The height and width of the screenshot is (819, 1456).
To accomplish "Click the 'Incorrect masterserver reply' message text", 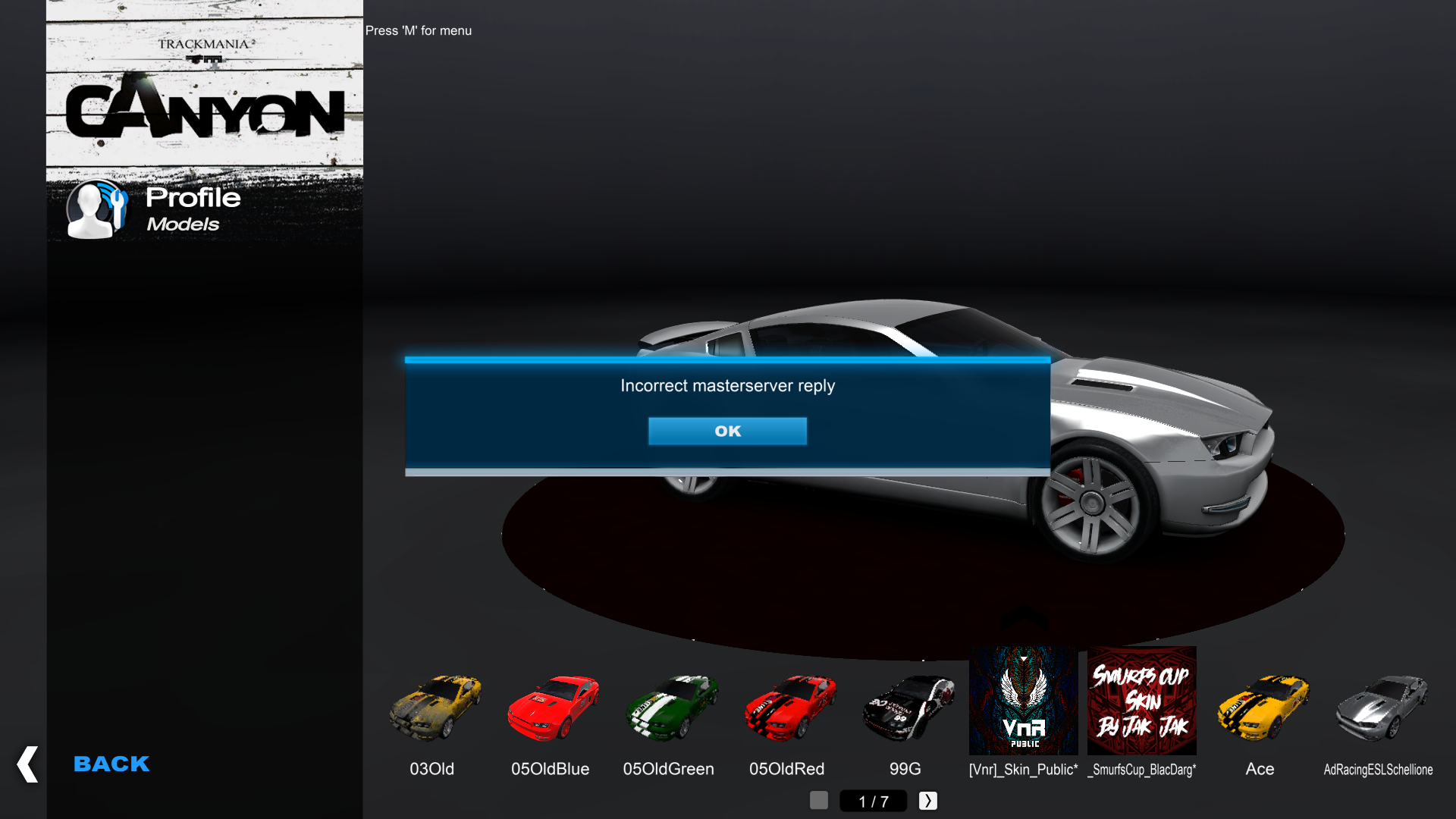I will pos(727,385).
